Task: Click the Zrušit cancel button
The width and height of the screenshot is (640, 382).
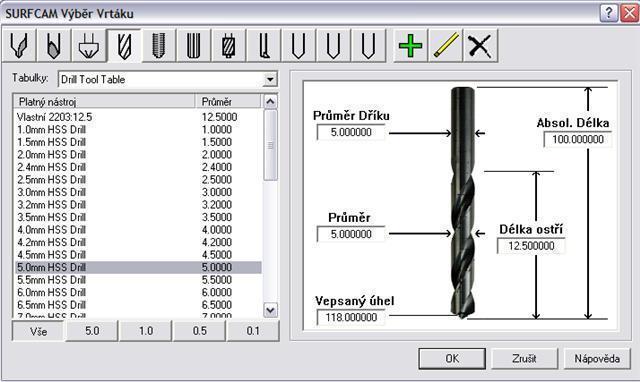Action: 524,359
